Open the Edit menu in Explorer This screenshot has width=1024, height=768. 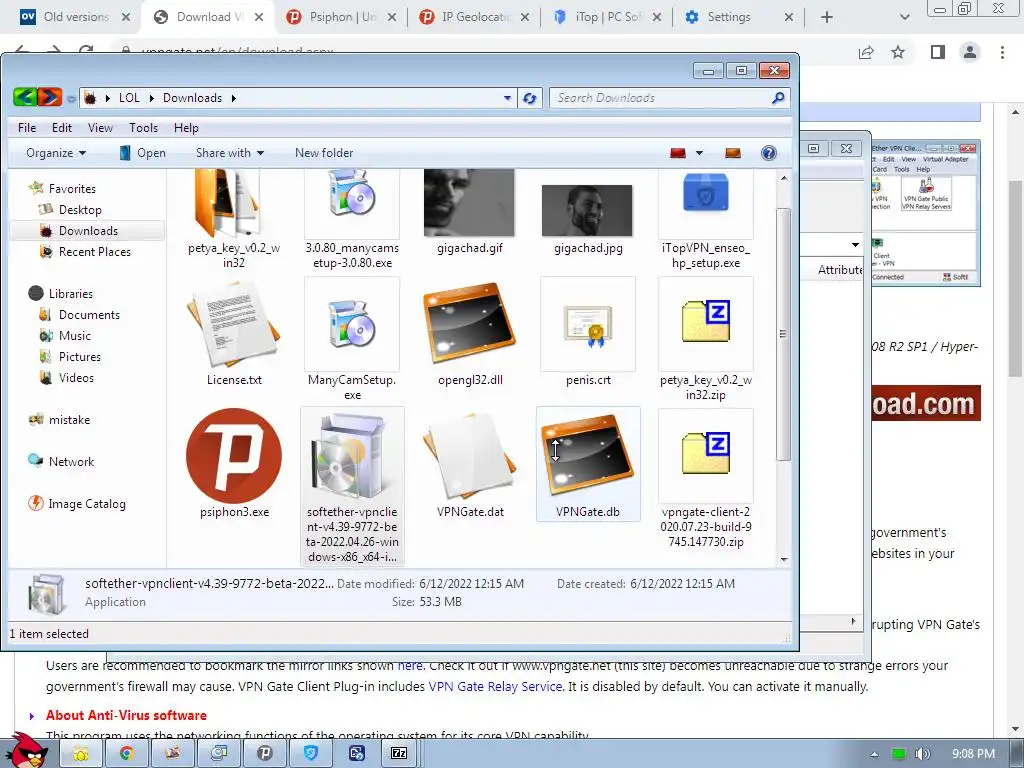click(62, 128)
